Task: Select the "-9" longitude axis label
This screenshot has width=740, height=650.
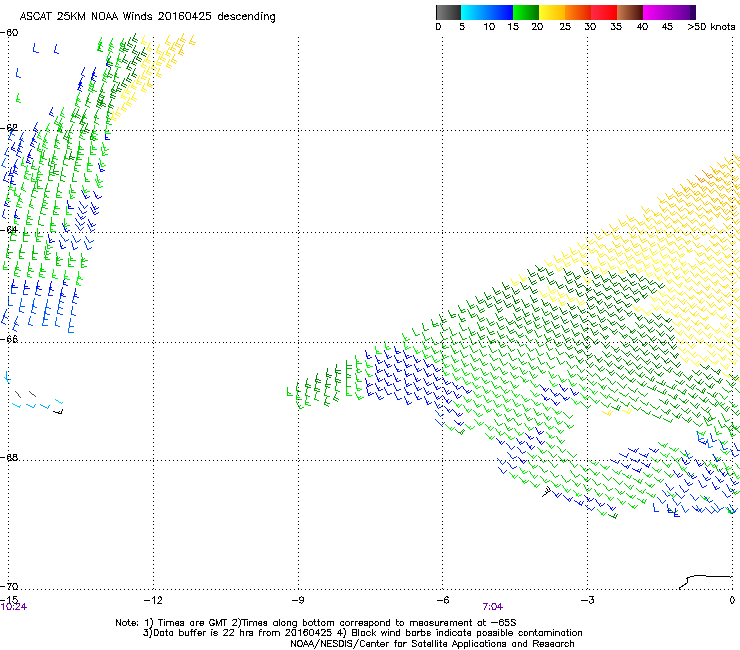Action: 298,600
